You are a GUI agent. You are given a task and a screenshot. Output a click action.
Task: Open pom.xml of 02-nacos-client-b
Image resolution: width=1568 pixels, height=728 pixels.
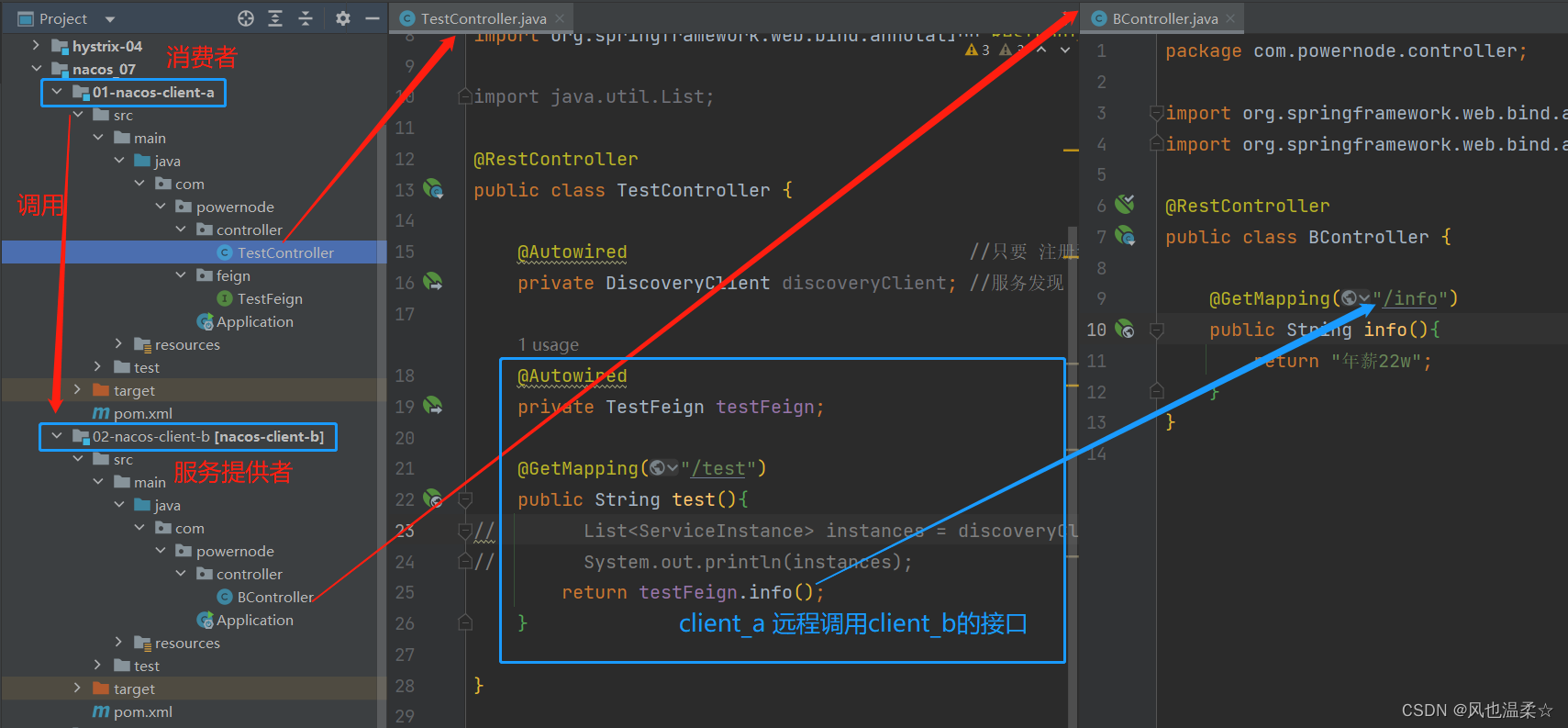[142, 711]
